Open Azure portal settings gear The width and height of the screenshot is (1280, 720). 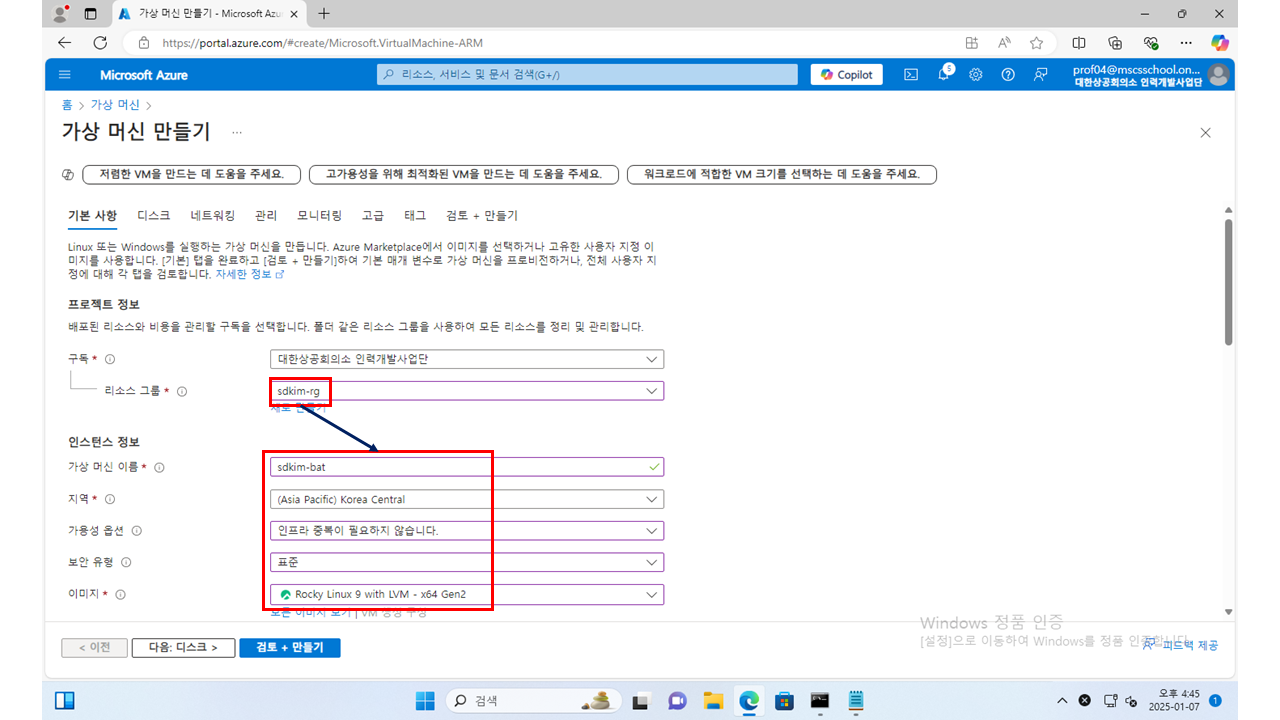(x=976, y=75)
